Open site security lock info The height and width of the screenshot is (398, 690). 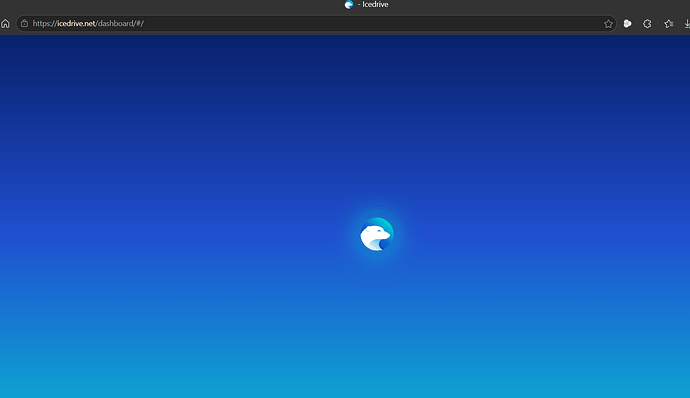(x=25, y=23)
